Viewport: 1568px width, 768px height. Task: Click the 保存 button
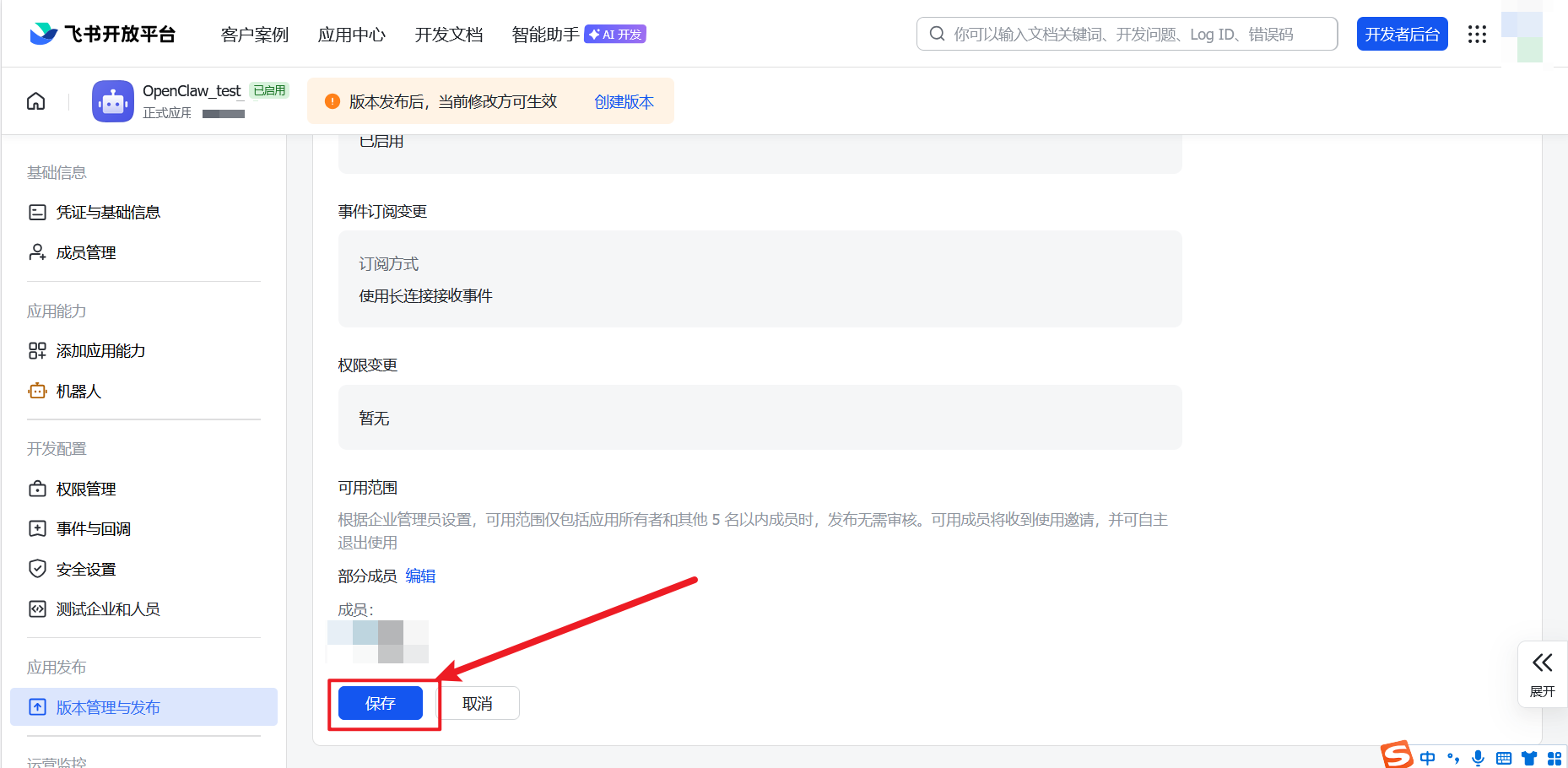380,702
